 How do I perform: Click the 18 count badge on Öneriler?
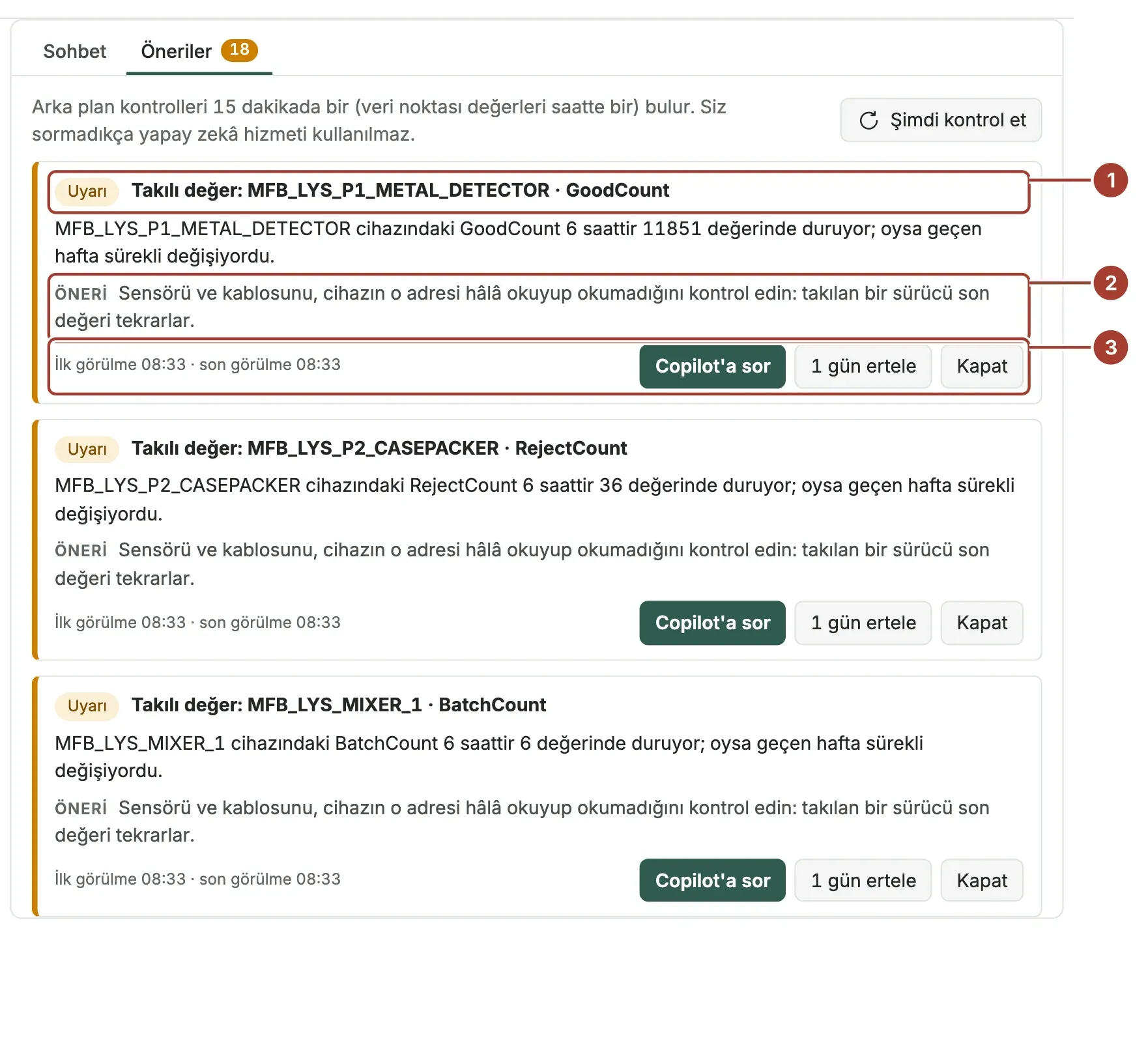tap(239, 50)
